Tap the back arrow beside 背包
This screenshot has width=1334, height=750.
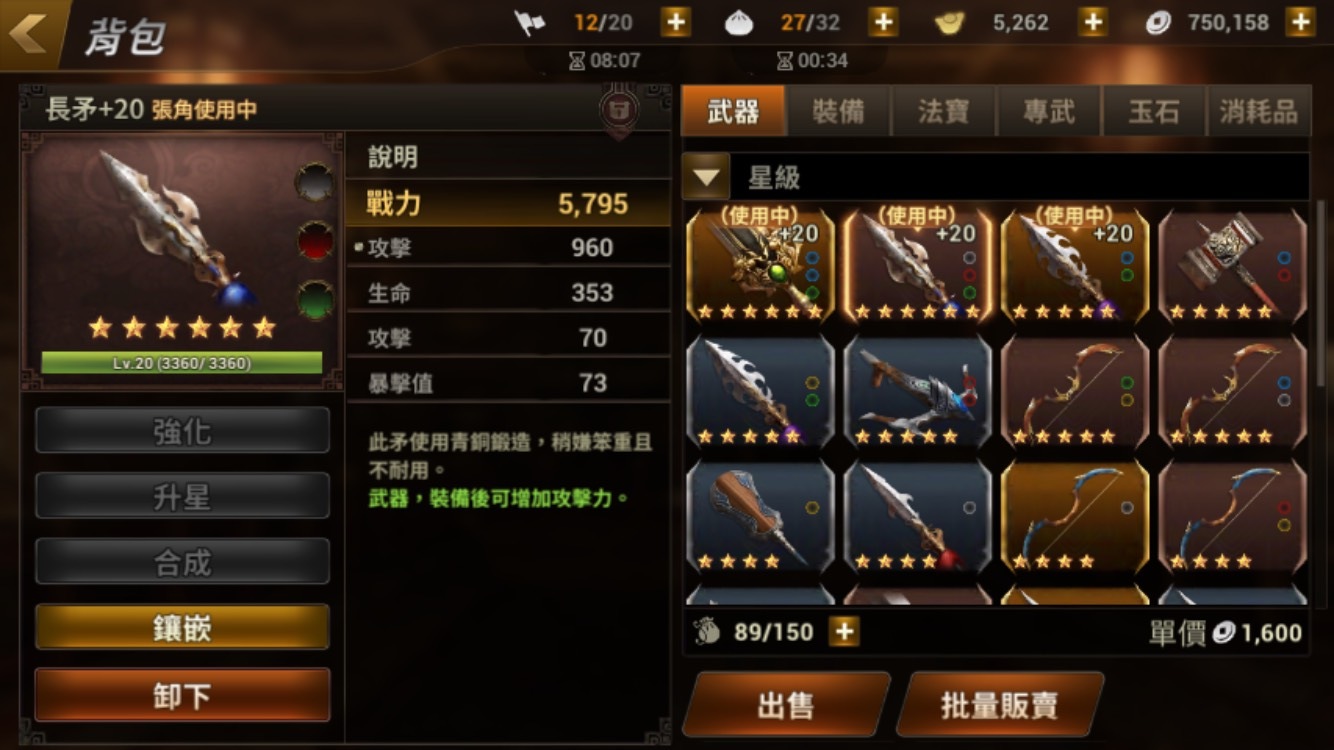pyautogui.click(x=28, y=34)
